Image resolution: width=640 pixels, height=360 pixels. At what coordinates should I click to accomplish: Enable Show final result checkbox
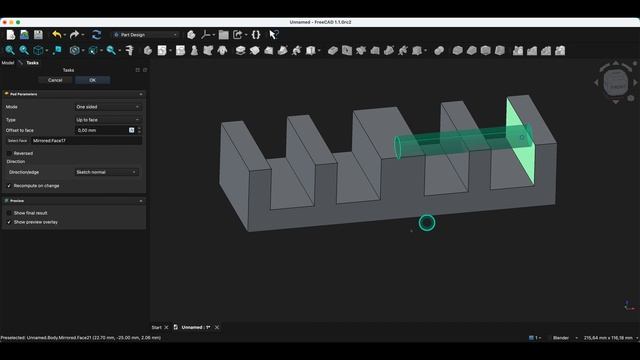pos(9,213)
